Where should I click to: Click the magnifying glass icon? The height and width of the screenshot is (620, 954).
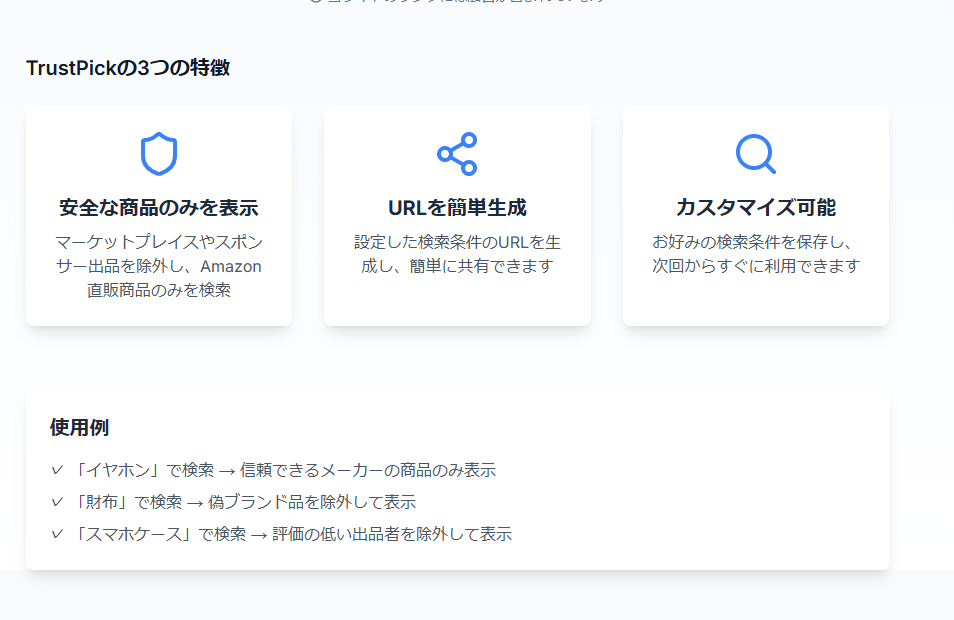pos(755,154)
